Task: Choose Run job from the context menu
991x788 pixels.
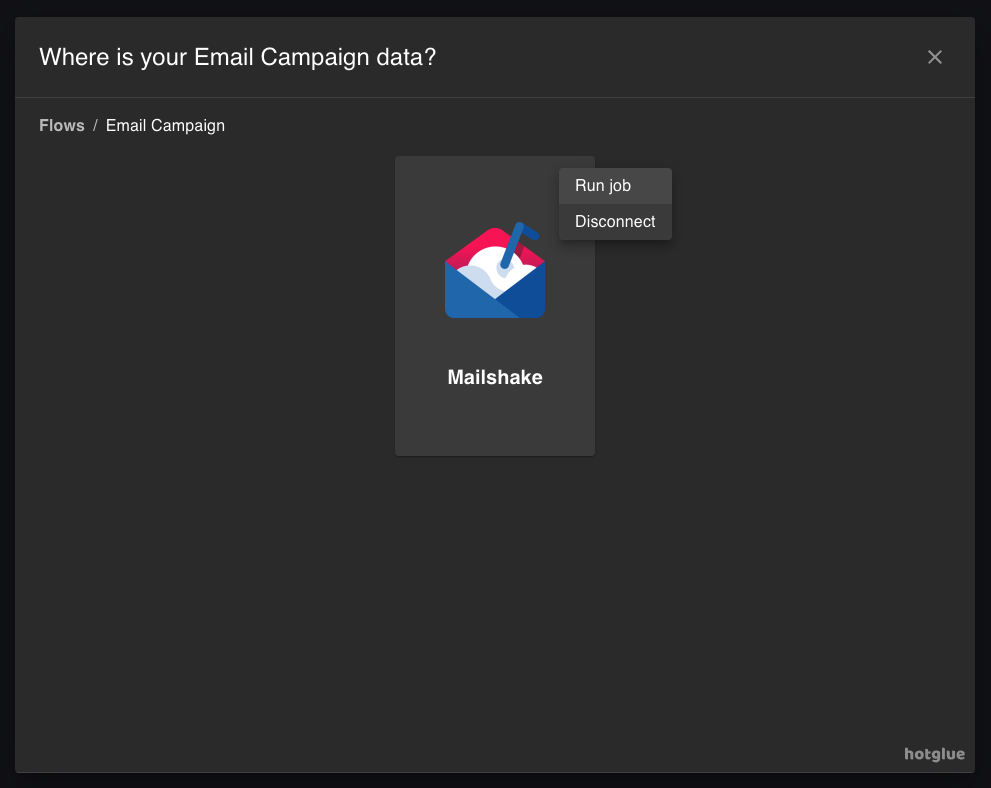Action: click(x=615, y=186)
